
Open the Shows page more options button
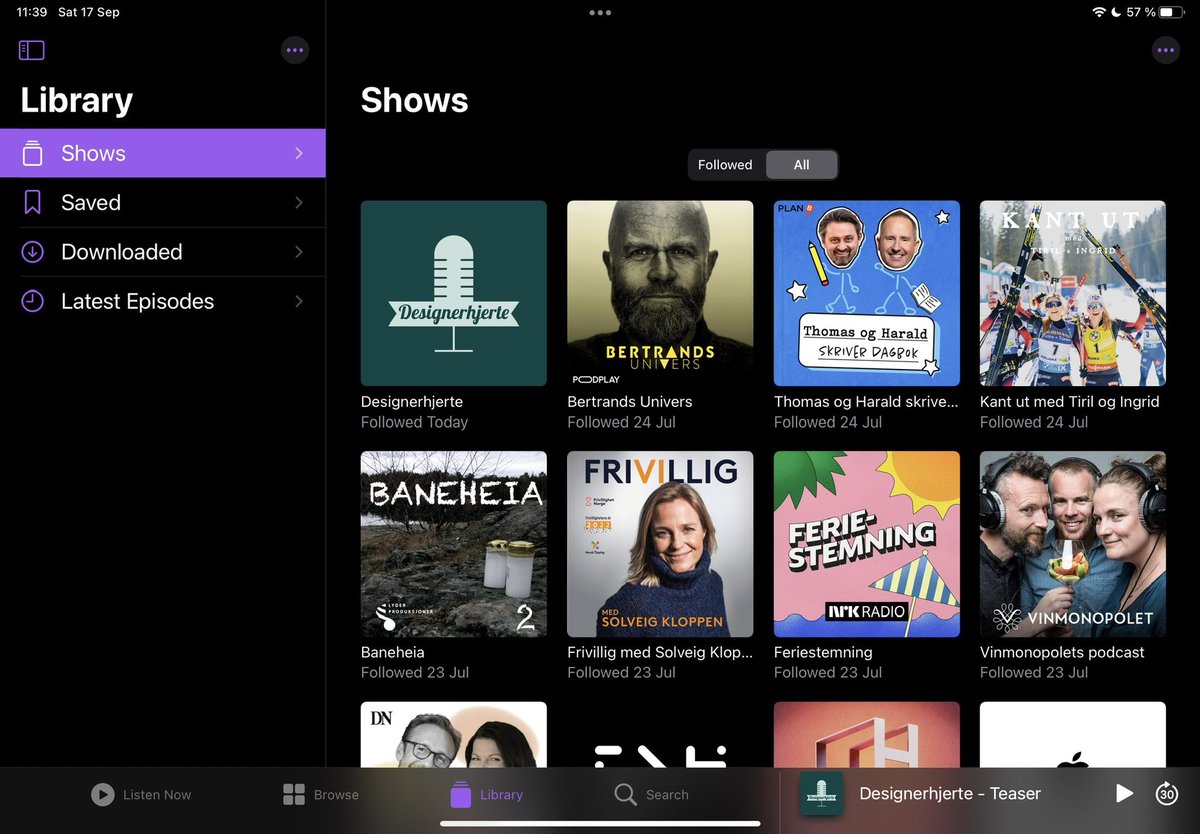click(1165, 50)
